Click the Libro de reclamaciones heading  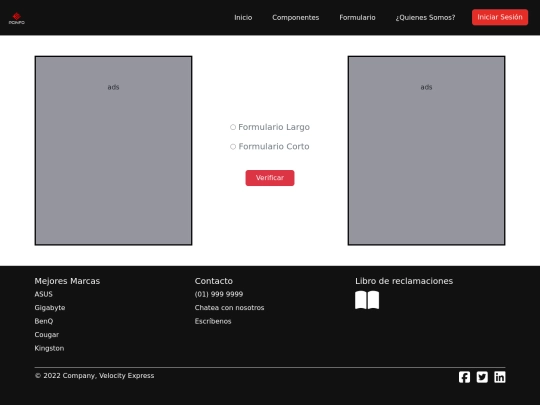pyautogui.click(x=404, y=281)
